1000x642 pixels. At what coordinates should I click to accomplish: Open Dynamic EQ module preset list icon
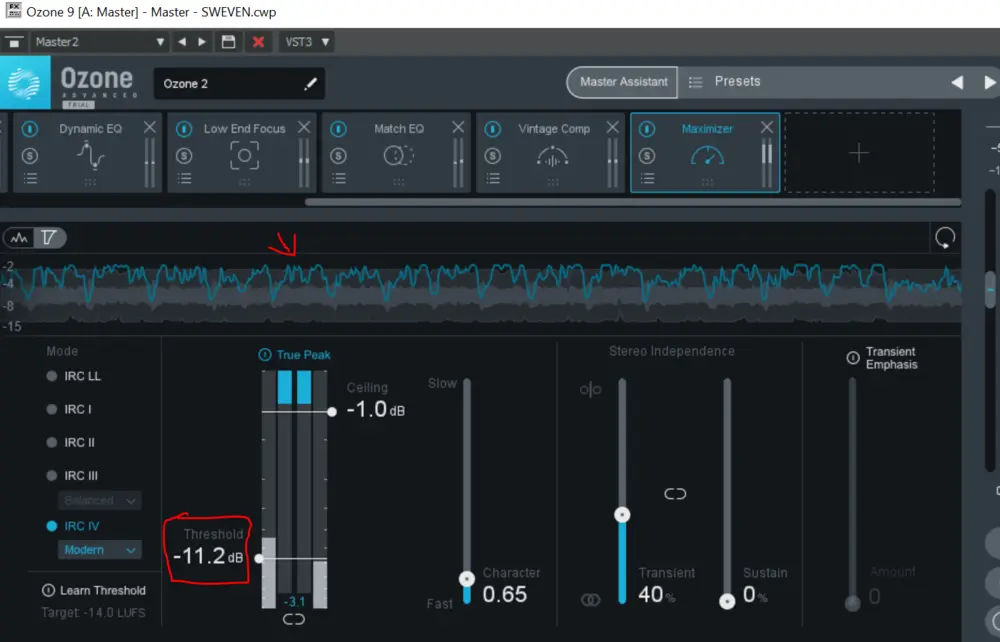point(30,179)
